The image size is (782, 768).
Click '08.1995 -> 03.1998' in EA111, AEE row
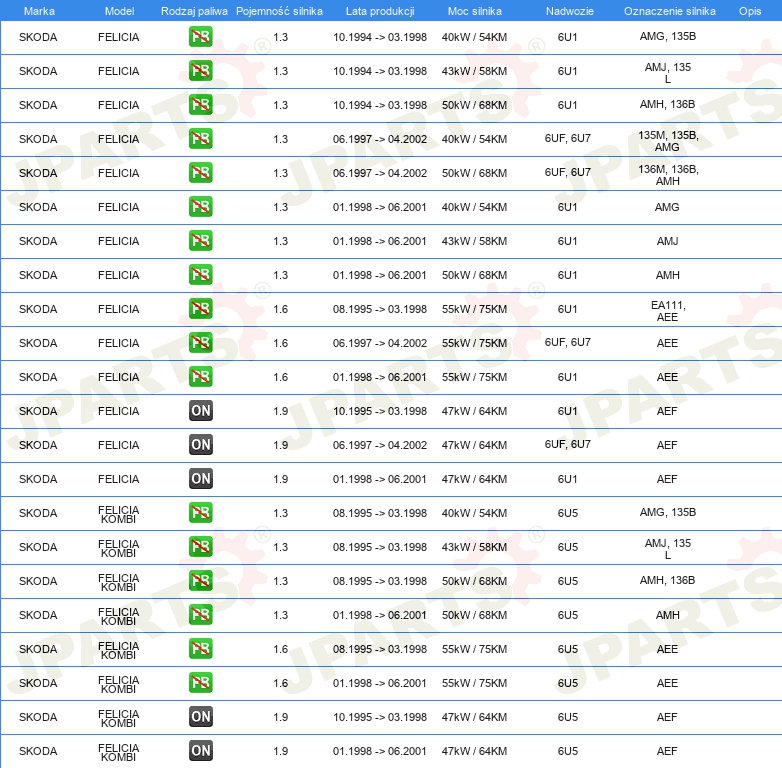tap(380, 309)
